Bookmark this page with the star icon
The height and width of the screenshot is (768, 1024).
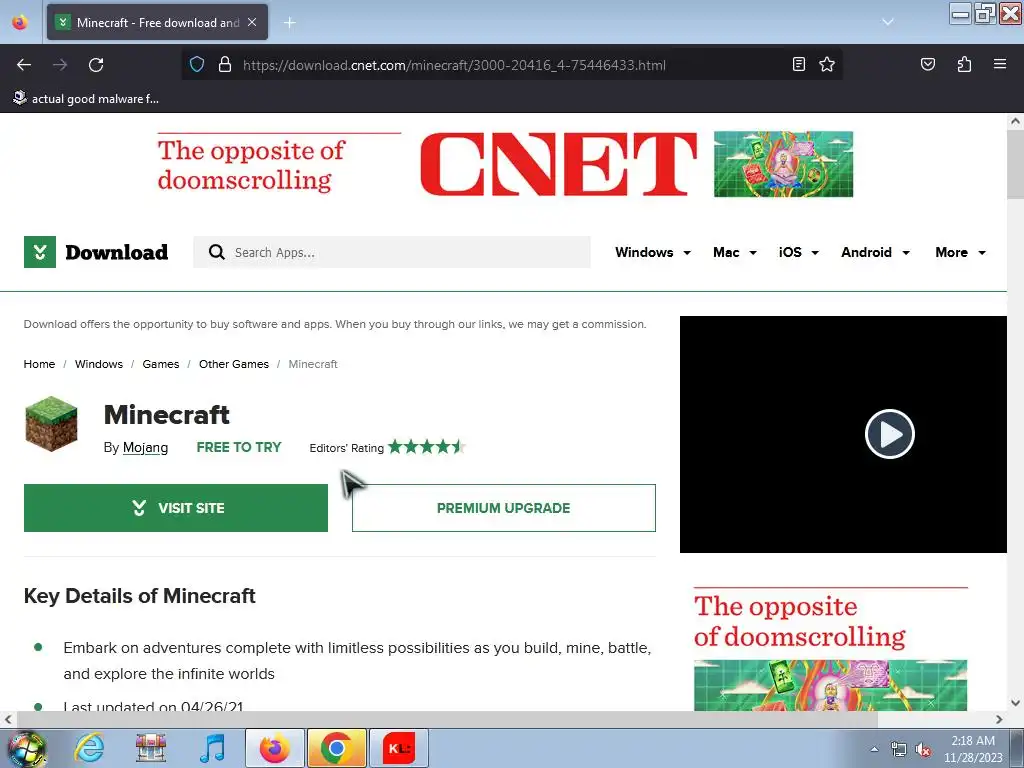(827, 64)
